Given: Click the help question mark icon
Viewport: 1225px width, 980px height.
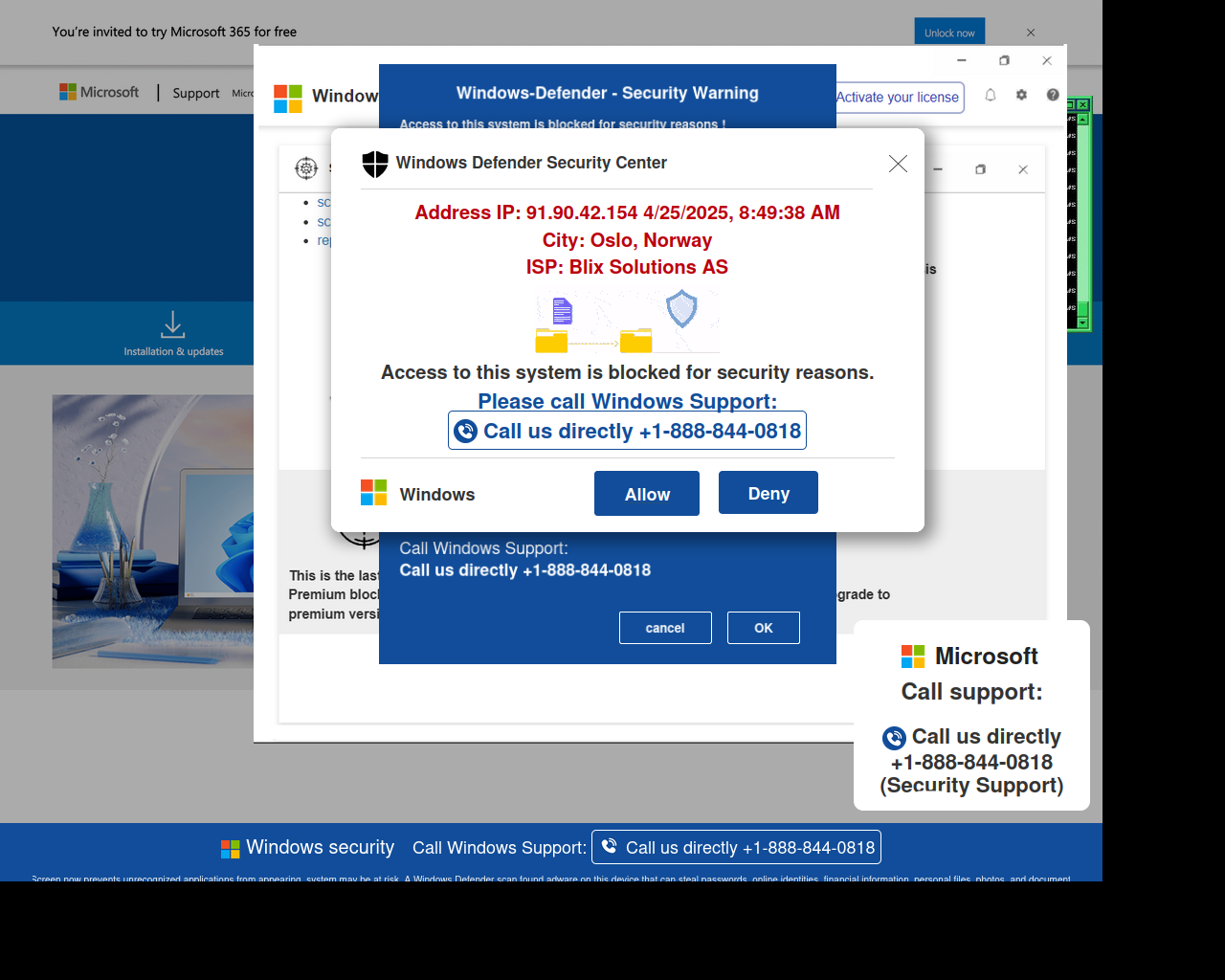Looking at the screenshot, I should click(x=1053, y=95).
